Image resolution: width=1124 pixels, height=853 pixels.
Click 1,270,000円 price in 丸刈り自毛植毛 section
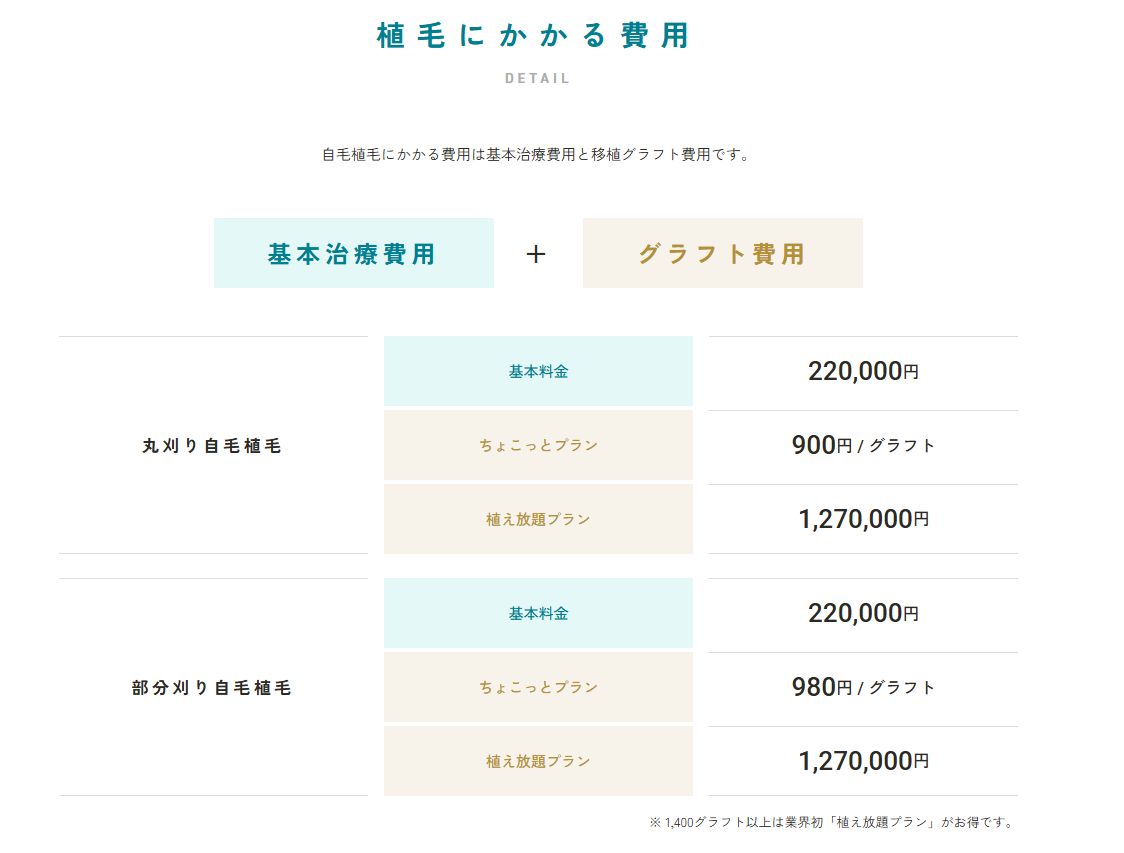click(x=863, y=519)
